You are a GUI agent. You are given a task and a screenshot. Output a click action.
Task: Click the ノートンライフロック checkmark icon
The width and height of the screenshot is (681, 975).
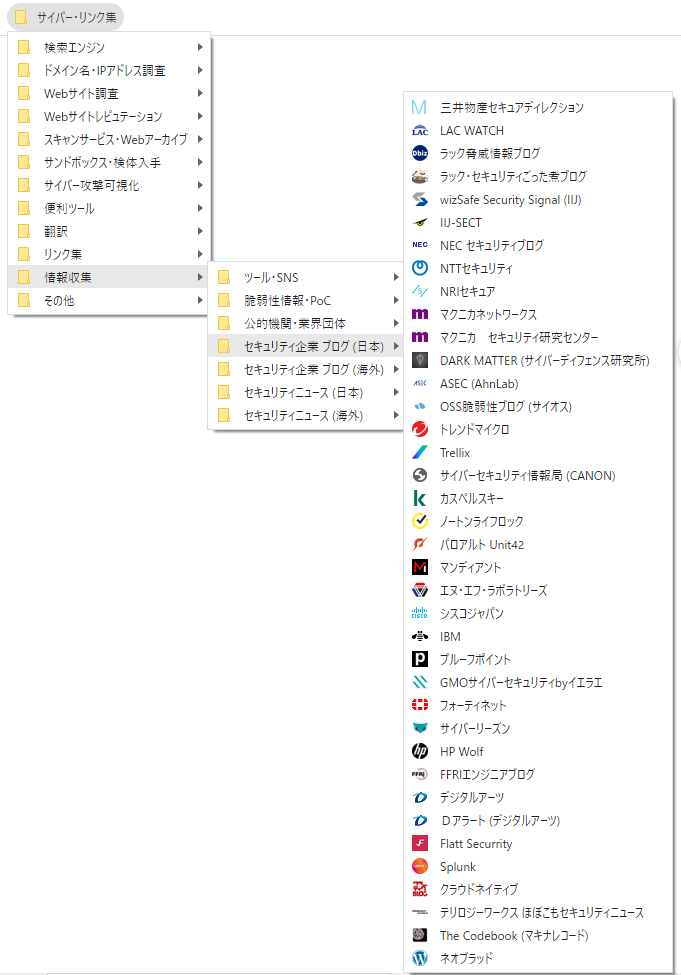tap(420, 522)
